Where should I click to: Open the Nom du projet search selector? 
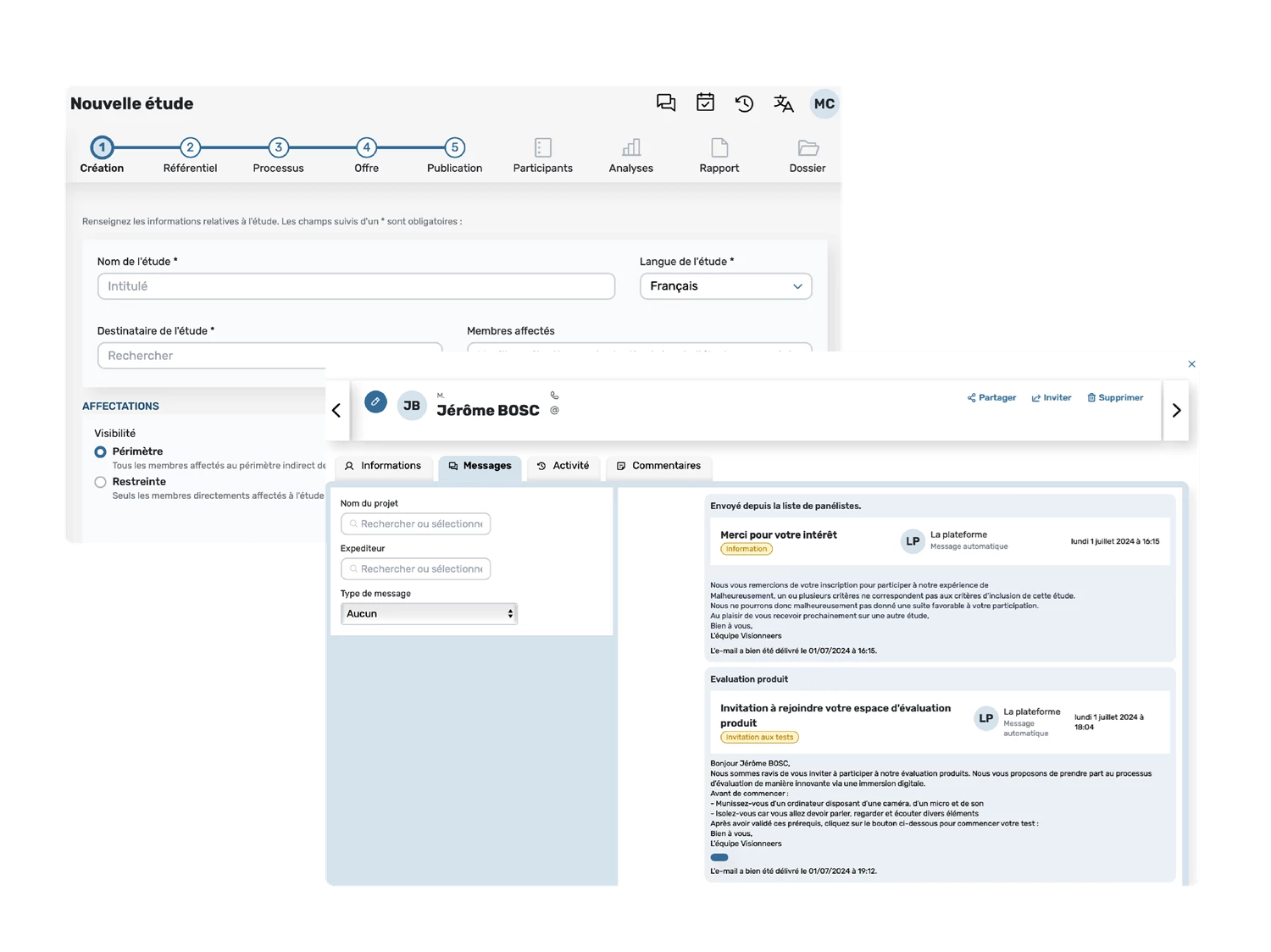pos(416,524)
